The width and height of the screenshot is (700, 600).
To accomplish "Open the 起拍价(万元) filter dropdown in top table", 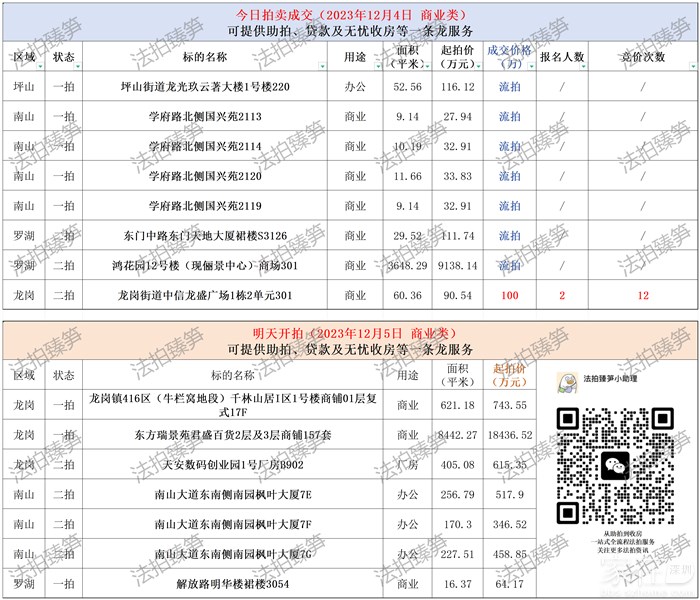I will [479, 67].
